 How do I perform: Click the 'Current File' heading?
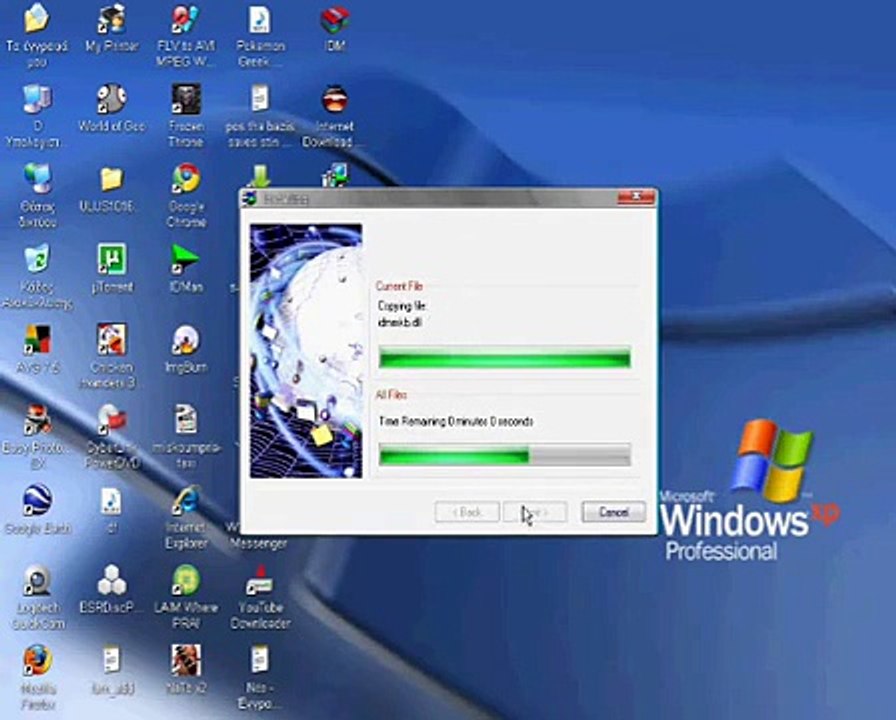point(399,286)
